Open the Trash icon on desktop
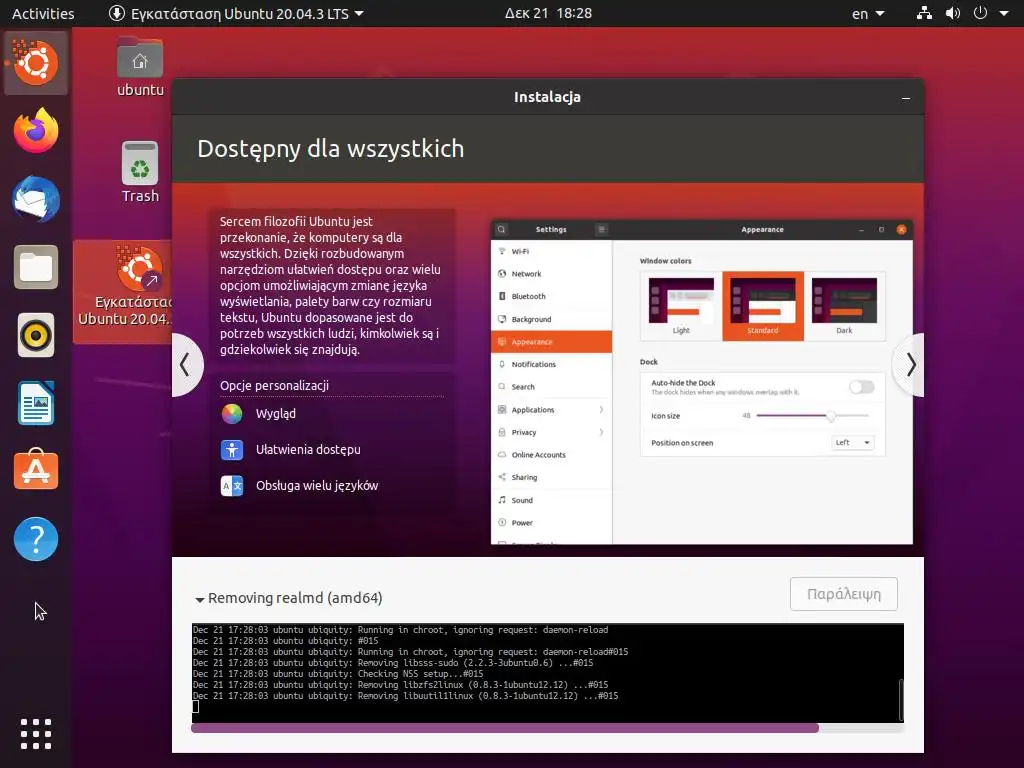The height and width of the screenshot is (768, 1024). pyautogui.click(x=140, y=172)
